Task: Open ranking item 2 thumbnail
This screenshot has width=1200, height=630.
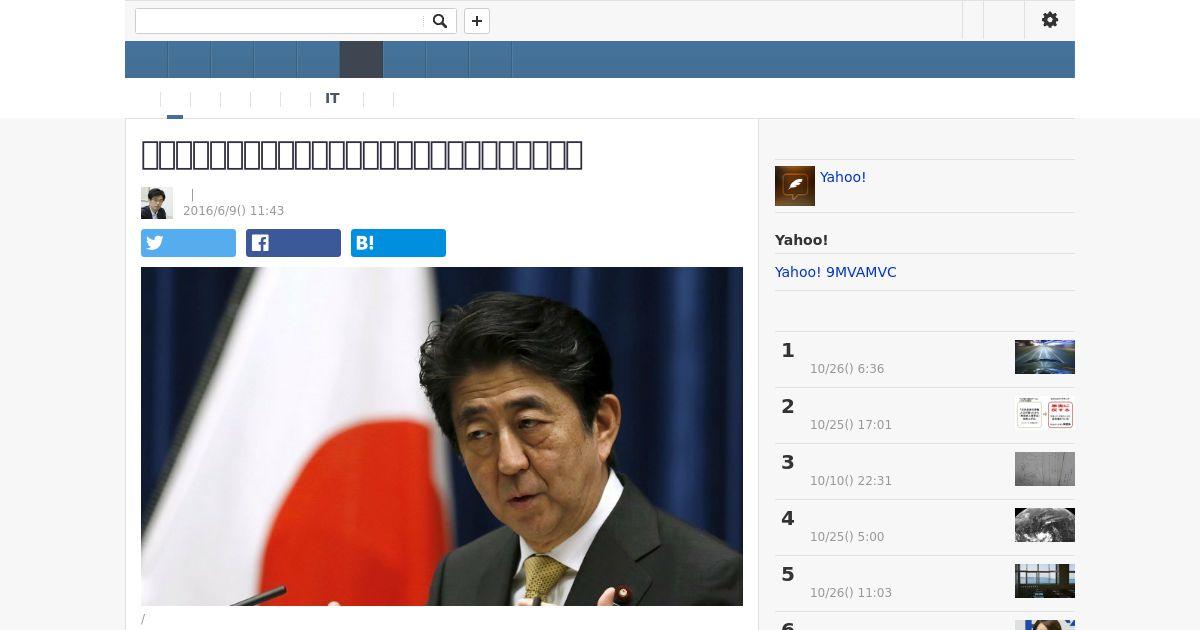Action: [1045, 413]
